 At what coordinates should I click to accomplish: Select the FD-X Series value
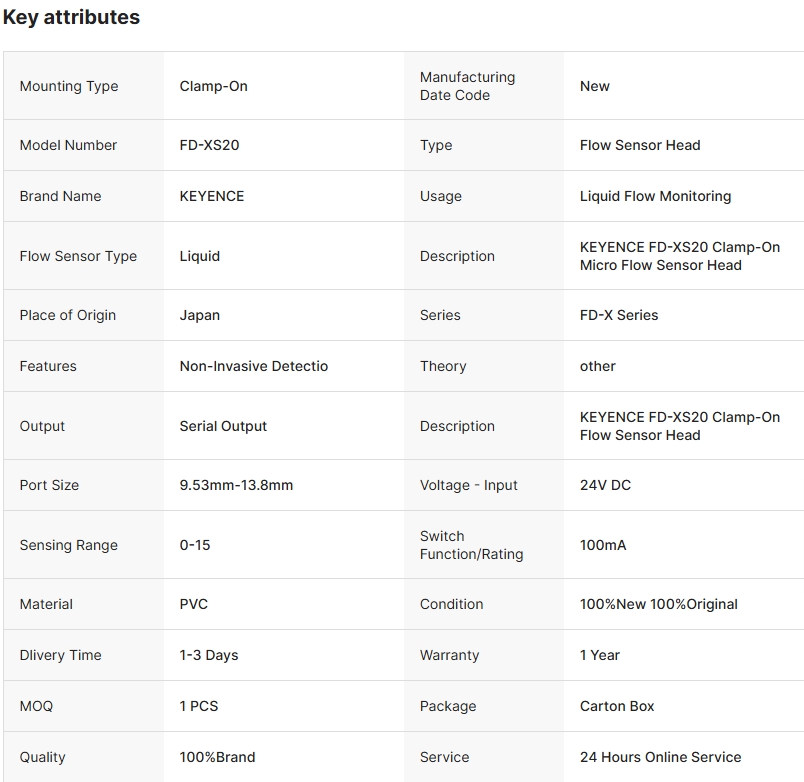[x=618, y=315]
